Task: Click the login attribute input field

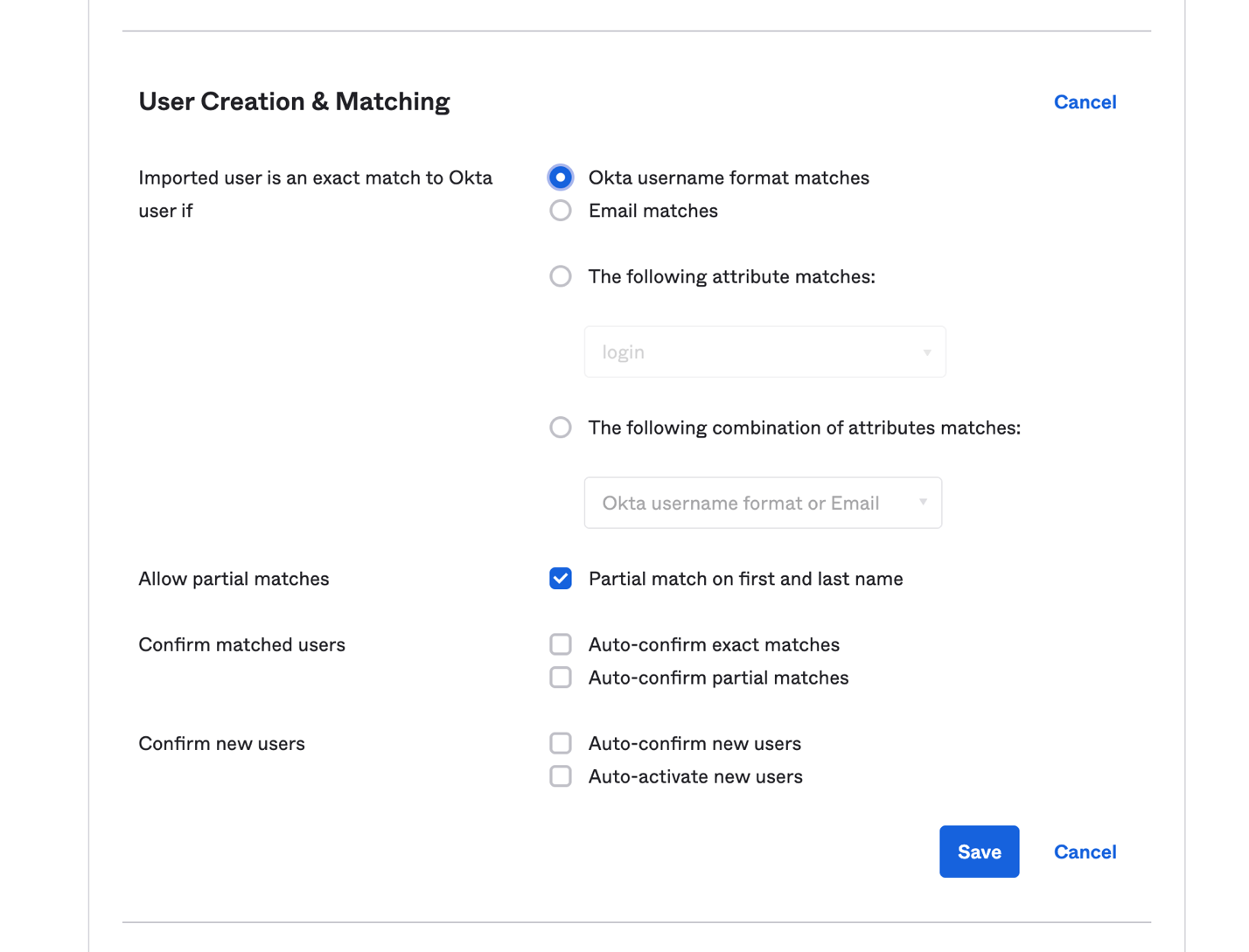Action: pyautogui.click(x=743, y=351)
